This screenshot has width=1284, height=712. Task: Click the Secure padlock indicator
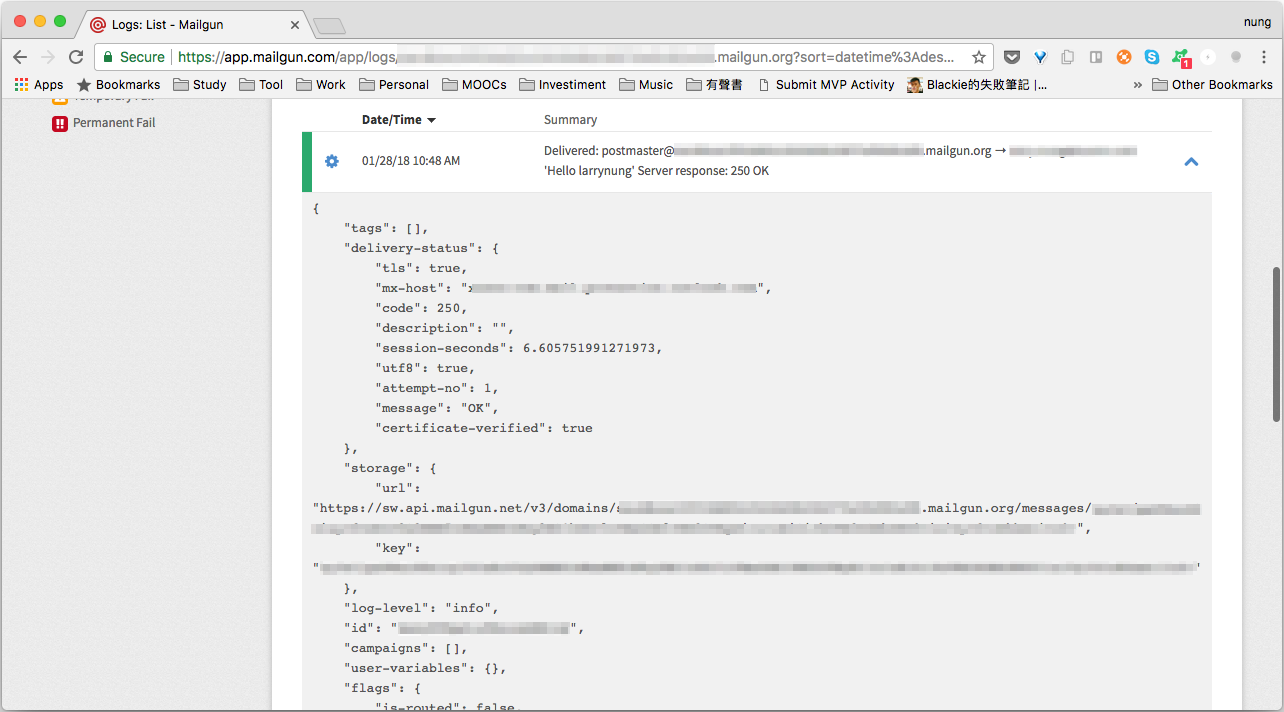tap(134, 57)
